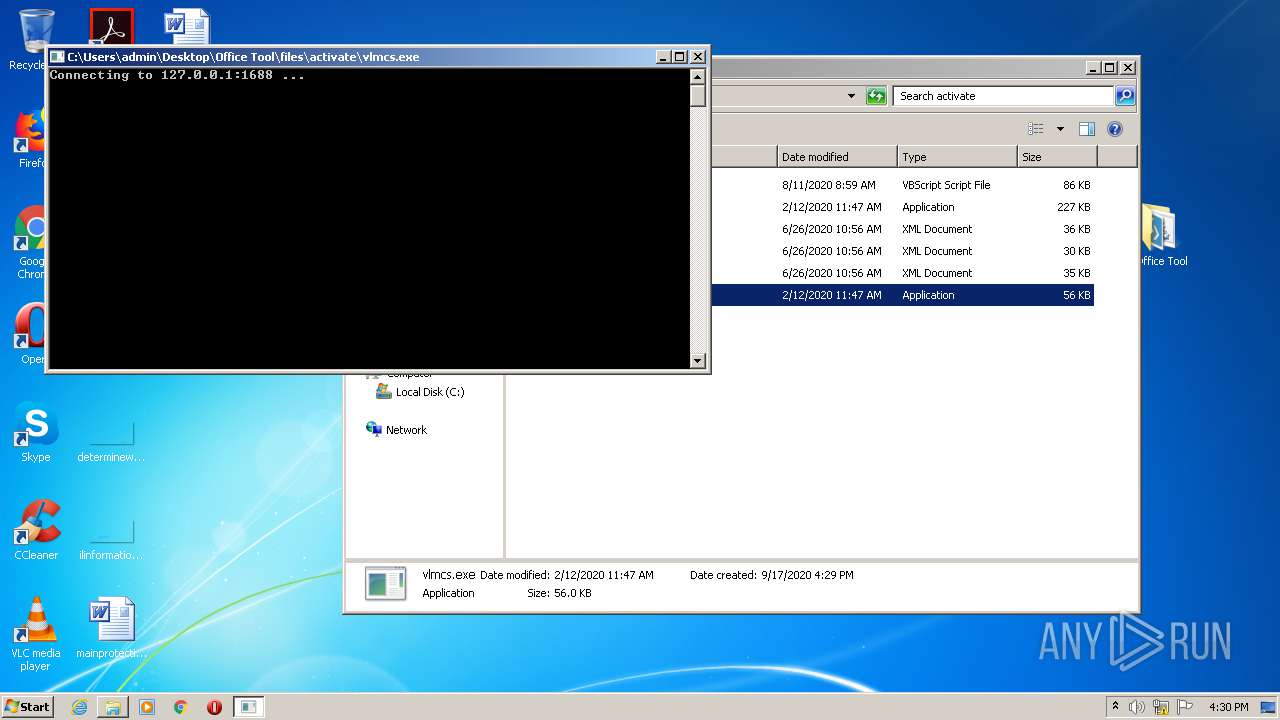Open the view options dropdown arrow
The height and width of the screenshot is (720, 1280).
pos(1060,129)
